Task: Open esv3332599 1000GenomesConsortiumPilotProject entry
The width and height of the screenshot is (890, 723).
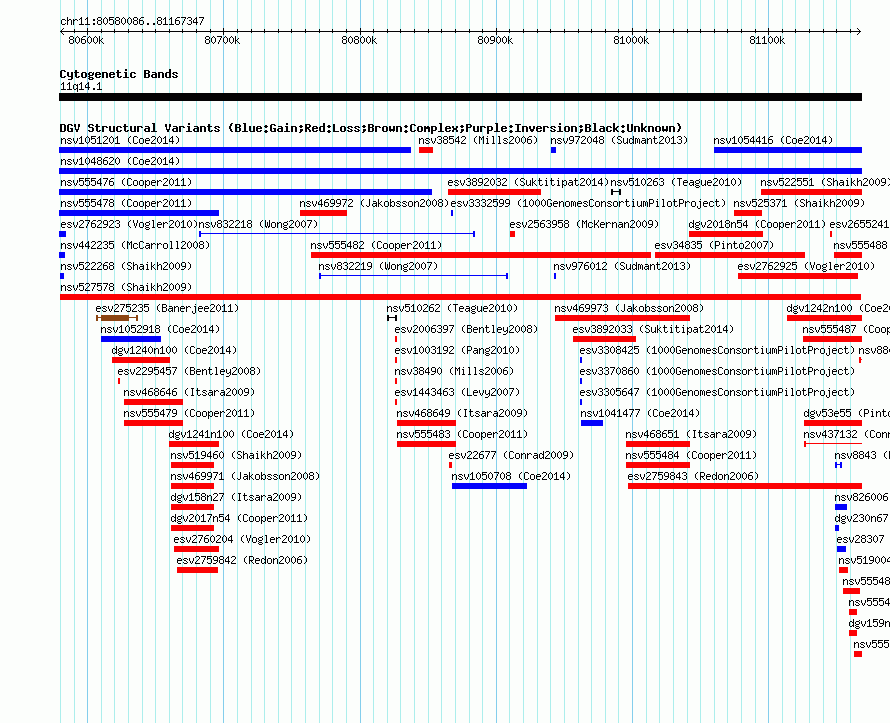Action: [588, 203]
